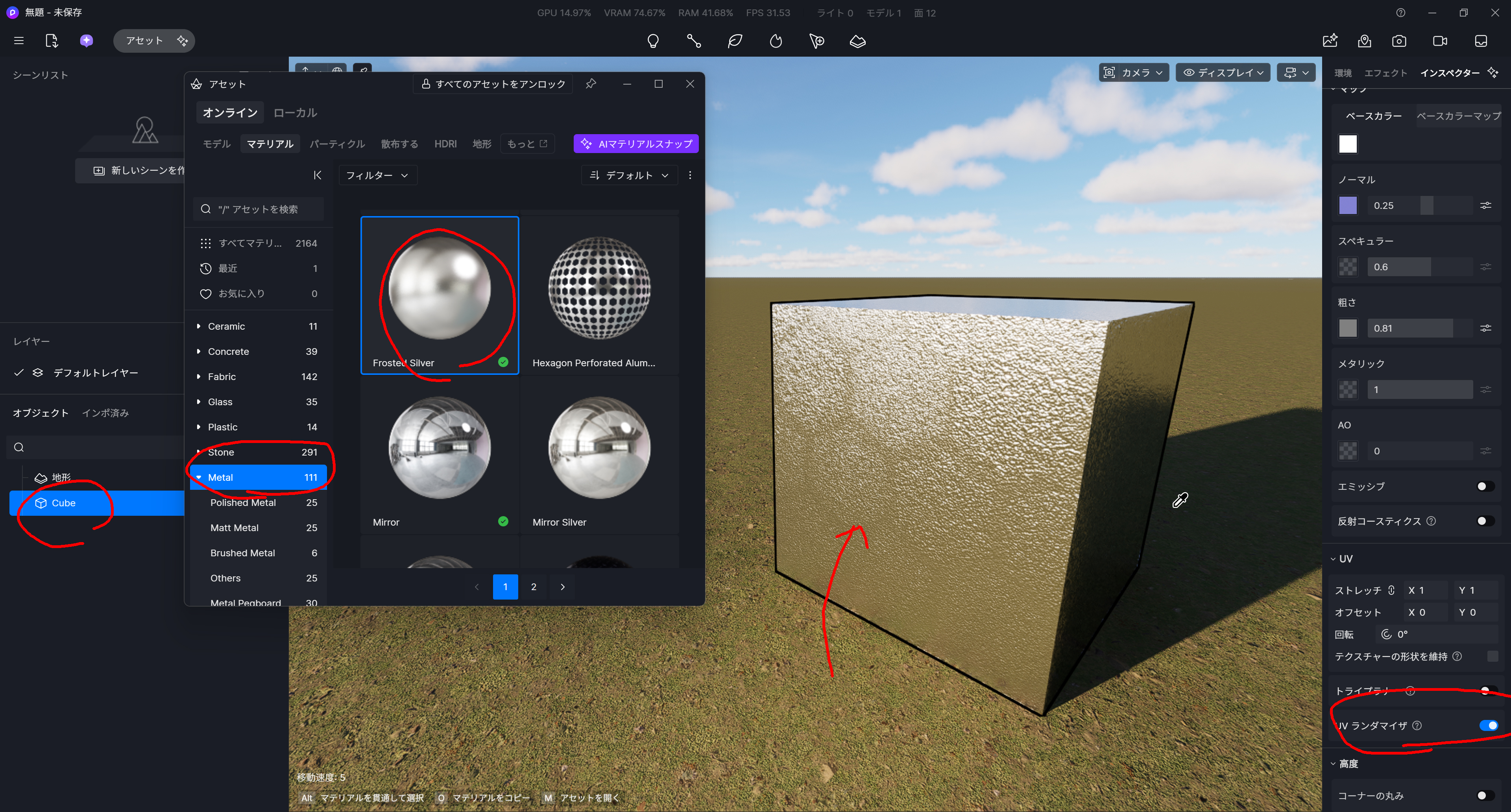Click the AIマテリアルスナップ button
The image size is (1511, 812).
[636, 144]
